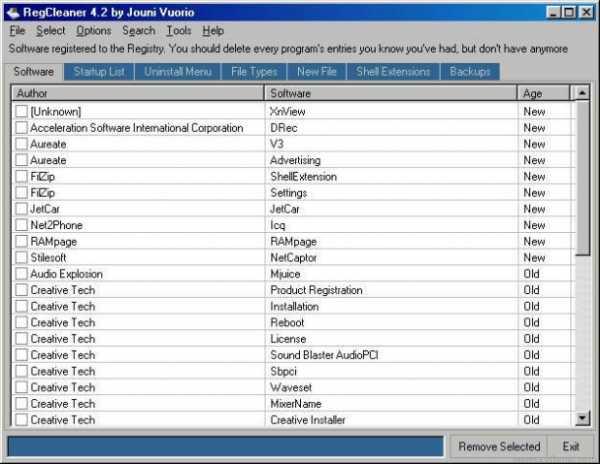This screenshot has height=464, width=600.
Task: Click the Remove Selected button
Action: [497, 446]
